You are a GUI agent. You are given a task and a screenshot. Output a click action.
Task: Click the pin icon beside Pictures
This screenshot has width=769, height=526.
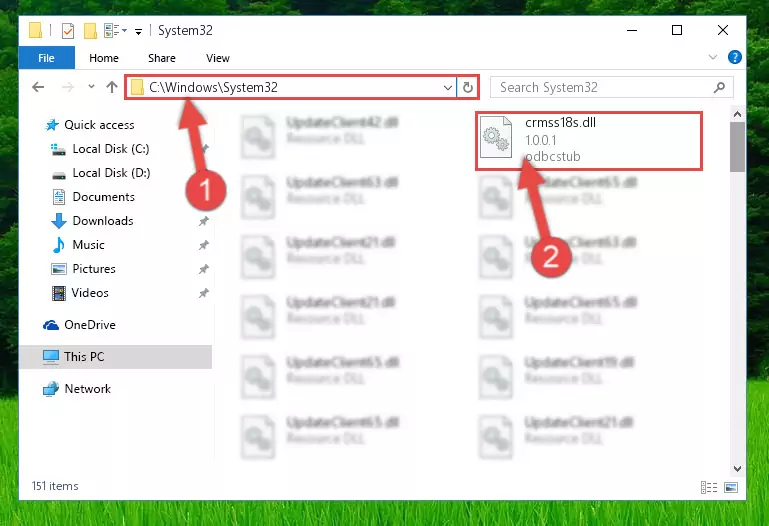point(204,269)
